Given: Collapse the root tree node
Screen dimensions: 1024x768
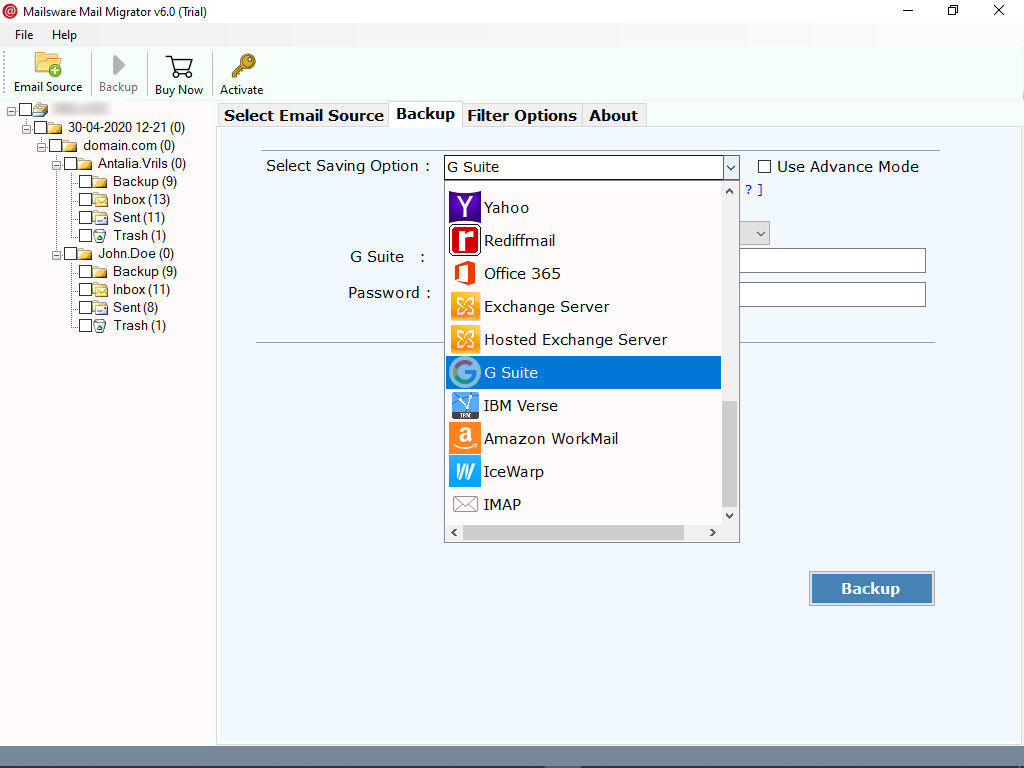Looking at the screenshot, I should (x=11, y=111).
